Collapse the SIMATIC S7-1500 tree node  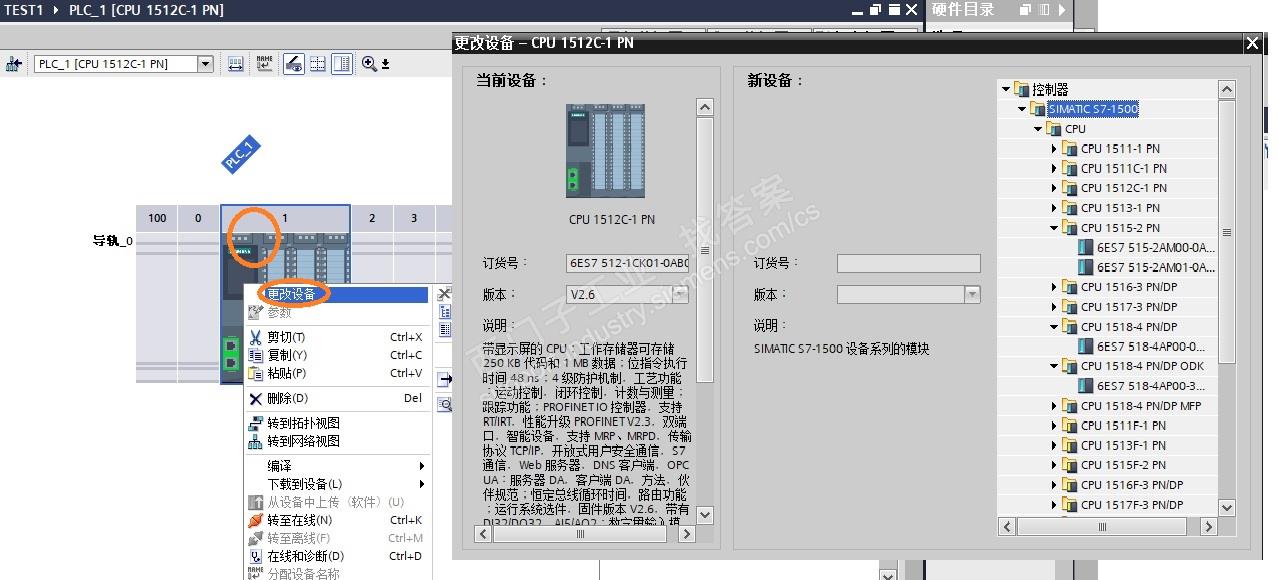coord(1022,109)
